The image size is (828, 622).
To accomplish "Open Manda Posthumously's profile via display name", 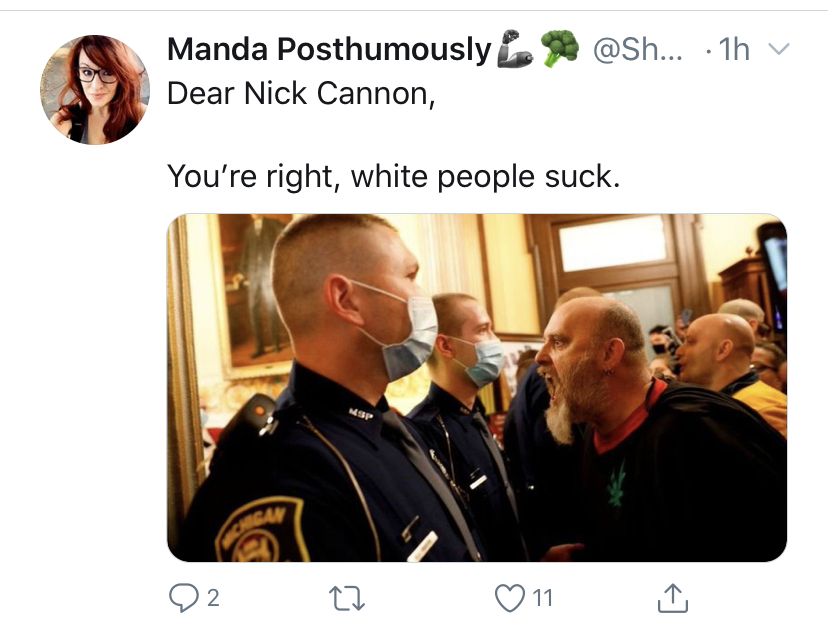I will 330,49.
